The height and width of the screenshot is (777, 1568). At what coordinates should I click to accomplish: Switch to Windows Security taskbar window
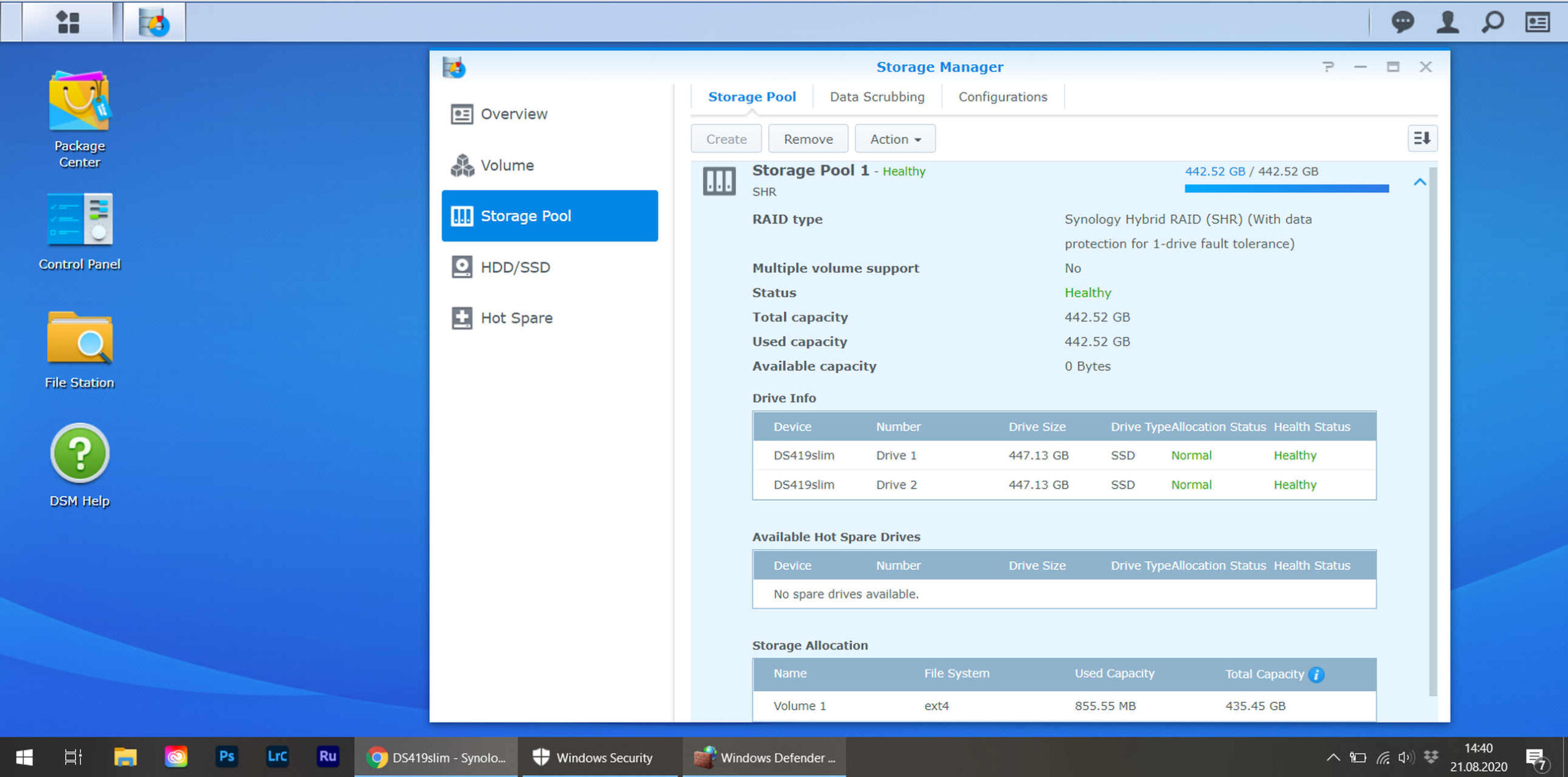coord(601,757)
